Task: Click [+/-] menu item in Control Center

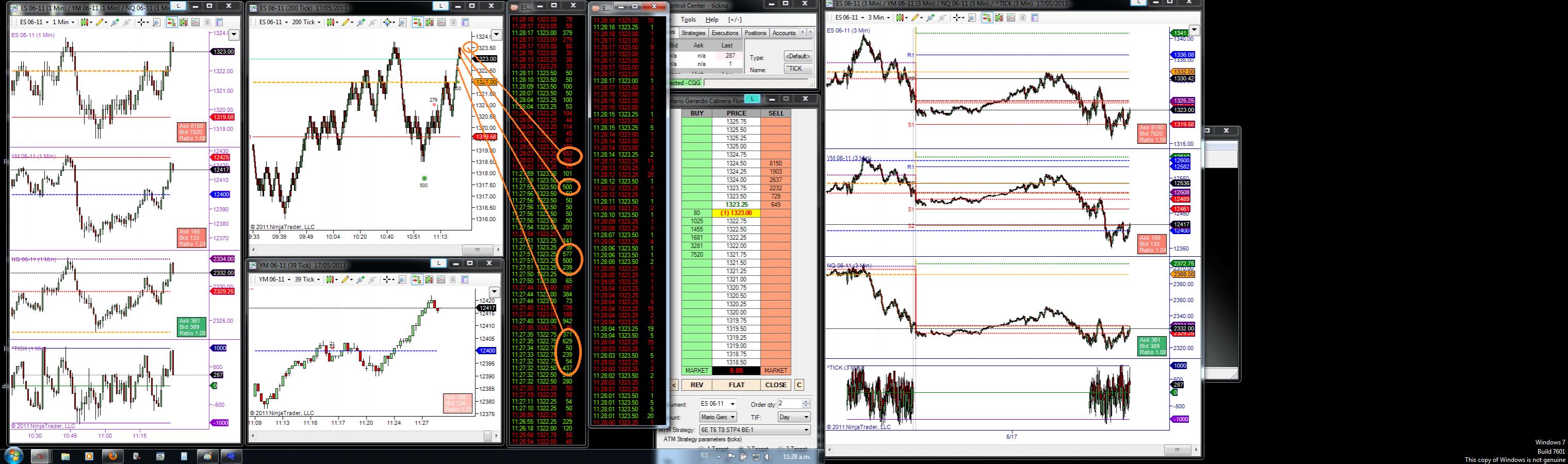Action: click(x=735, y=20)
